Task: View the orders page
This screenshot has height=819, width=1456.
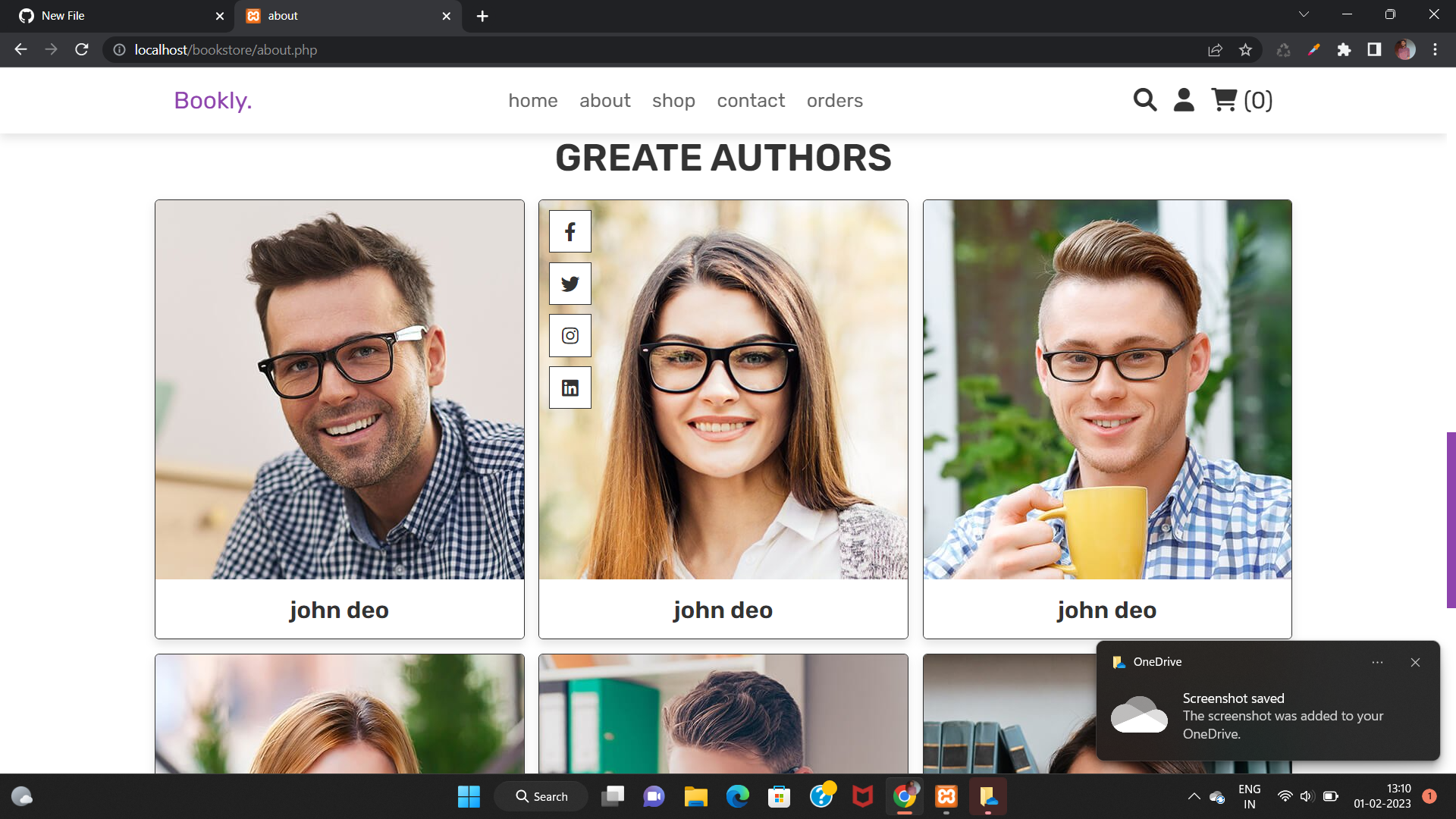Action: (835, 100)
